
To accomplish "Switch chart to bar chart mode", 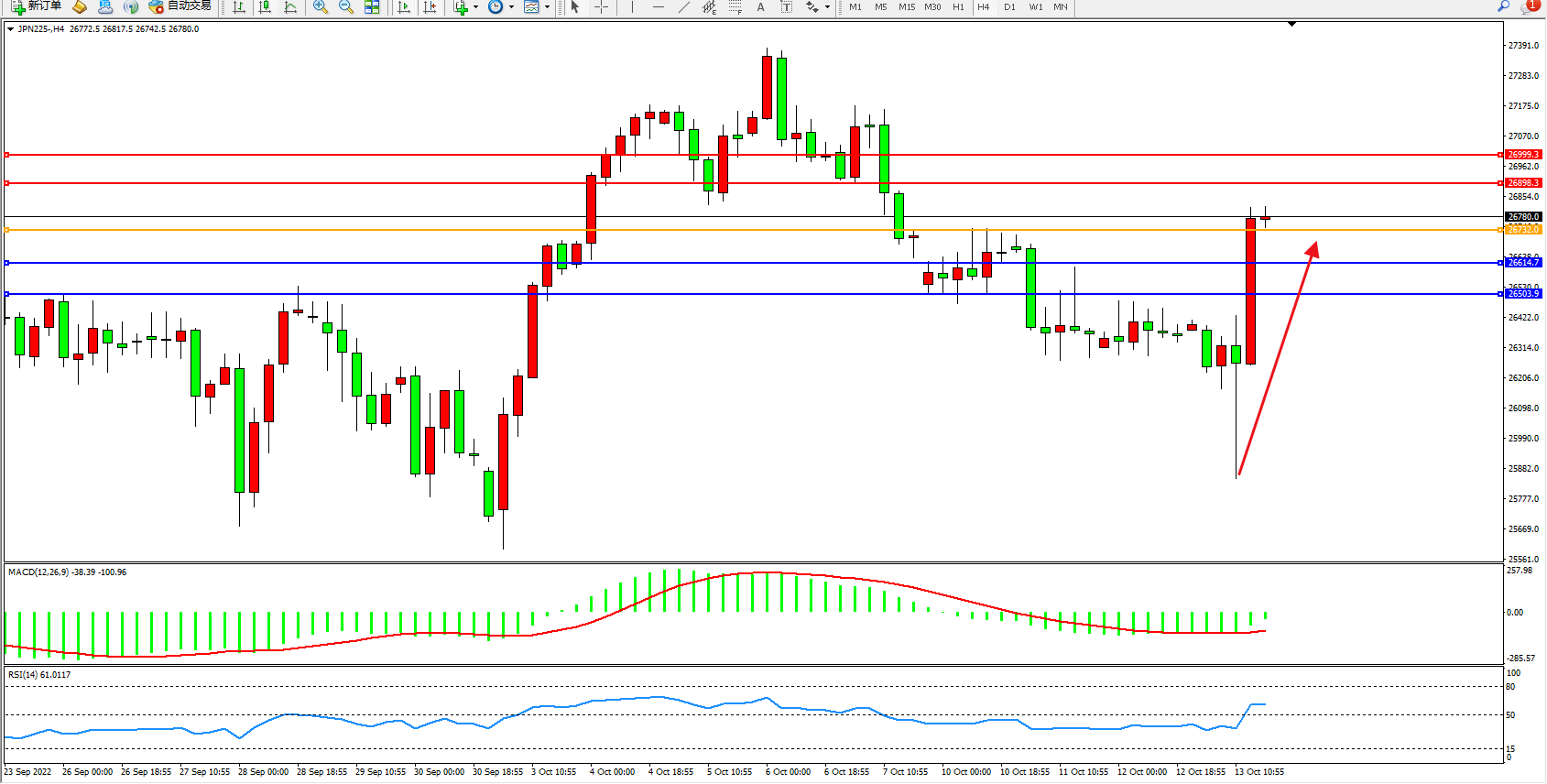I will click(x=239, y=7).
